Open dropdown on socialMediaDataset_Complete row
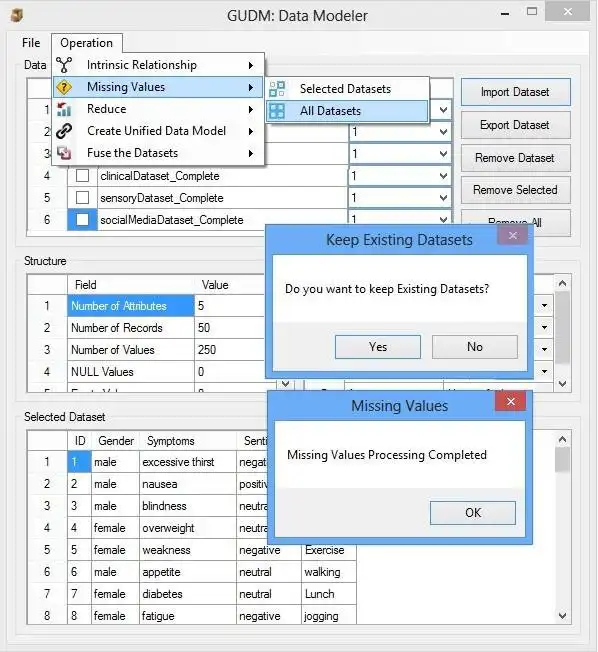Viewport: 598px width, 652px height. (443, 219)
